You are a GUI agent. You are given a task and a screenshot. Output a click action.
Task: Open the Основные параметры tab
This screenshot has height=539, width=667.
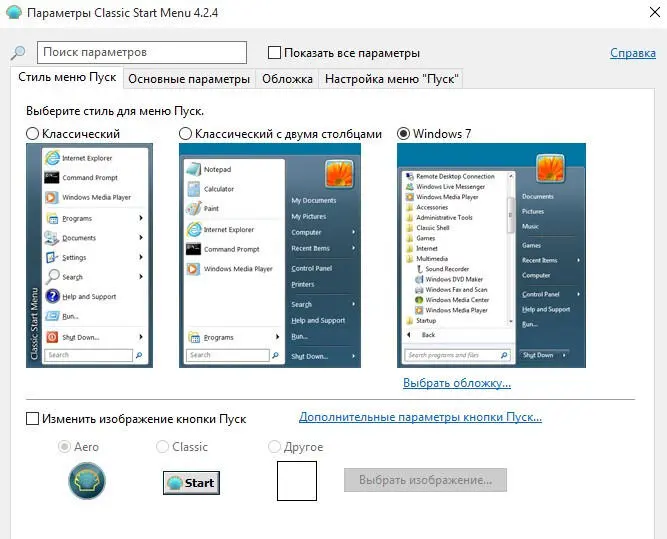(x=189, y=79)
